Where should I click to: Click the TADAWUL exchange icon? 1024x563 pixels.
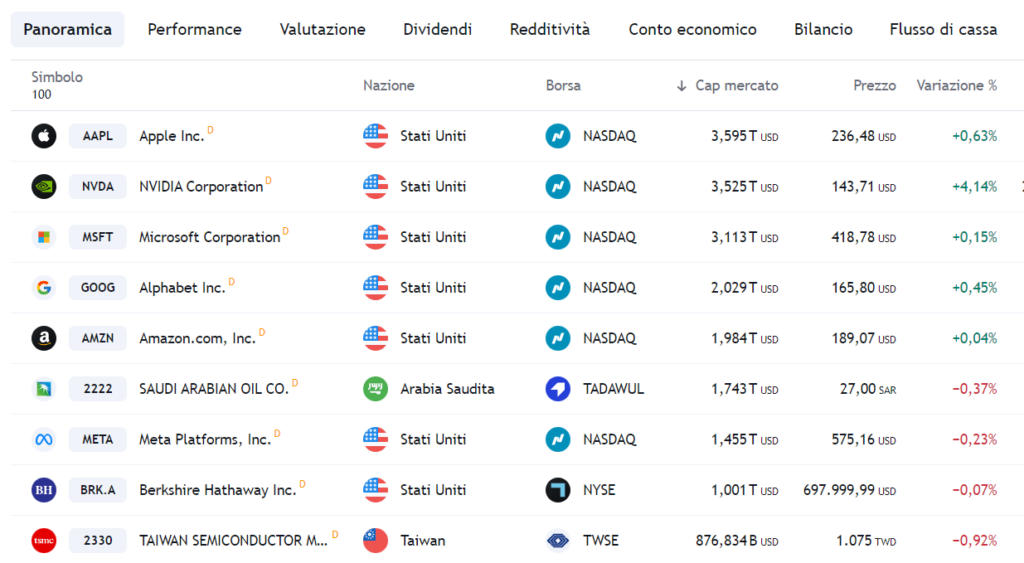(558, 388)
